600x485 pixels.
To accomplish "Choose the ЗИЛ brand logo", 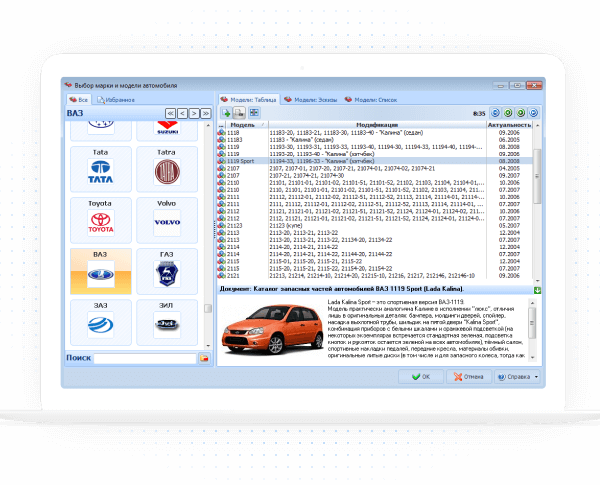I will click(167, 325).
